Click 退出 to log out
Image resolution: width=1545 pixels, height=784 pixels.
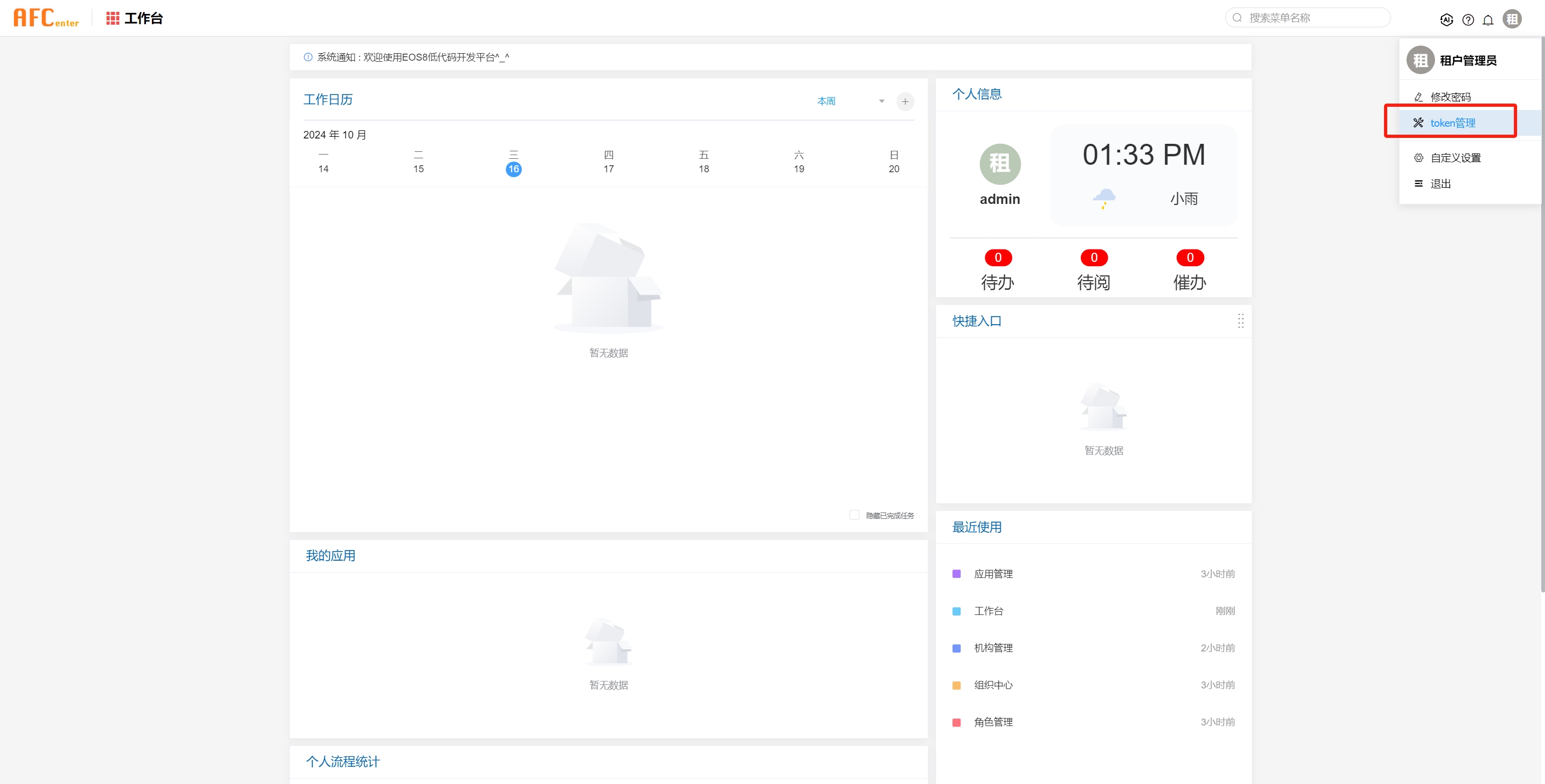click(1440, 184)
